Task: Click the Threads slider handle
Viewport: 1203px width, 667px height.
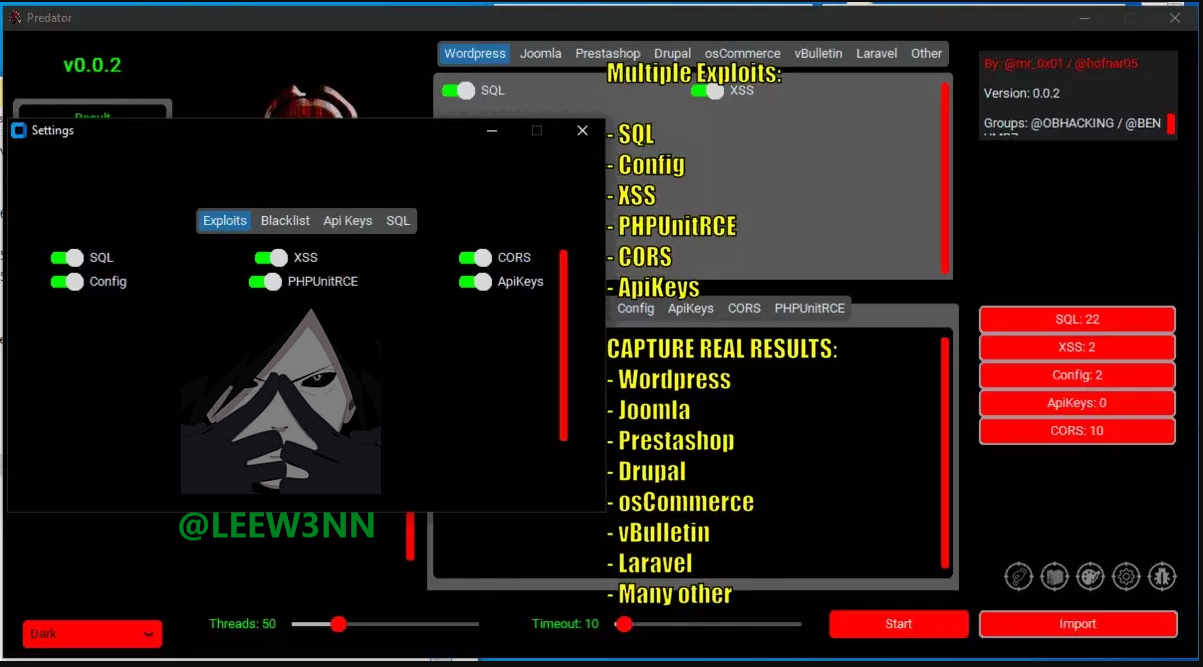Action: pos(338,624)
